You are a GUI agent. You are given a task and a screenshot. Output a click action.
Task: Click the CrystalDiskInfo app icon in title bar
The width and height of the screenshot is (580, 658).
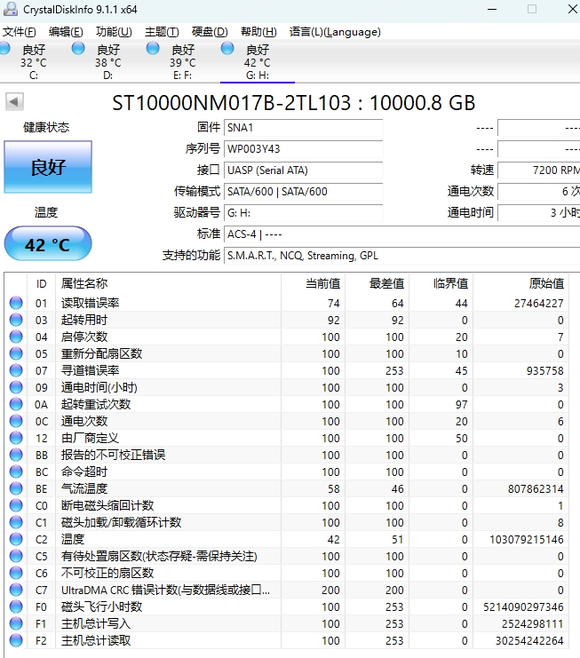click(x=10, y=9)
